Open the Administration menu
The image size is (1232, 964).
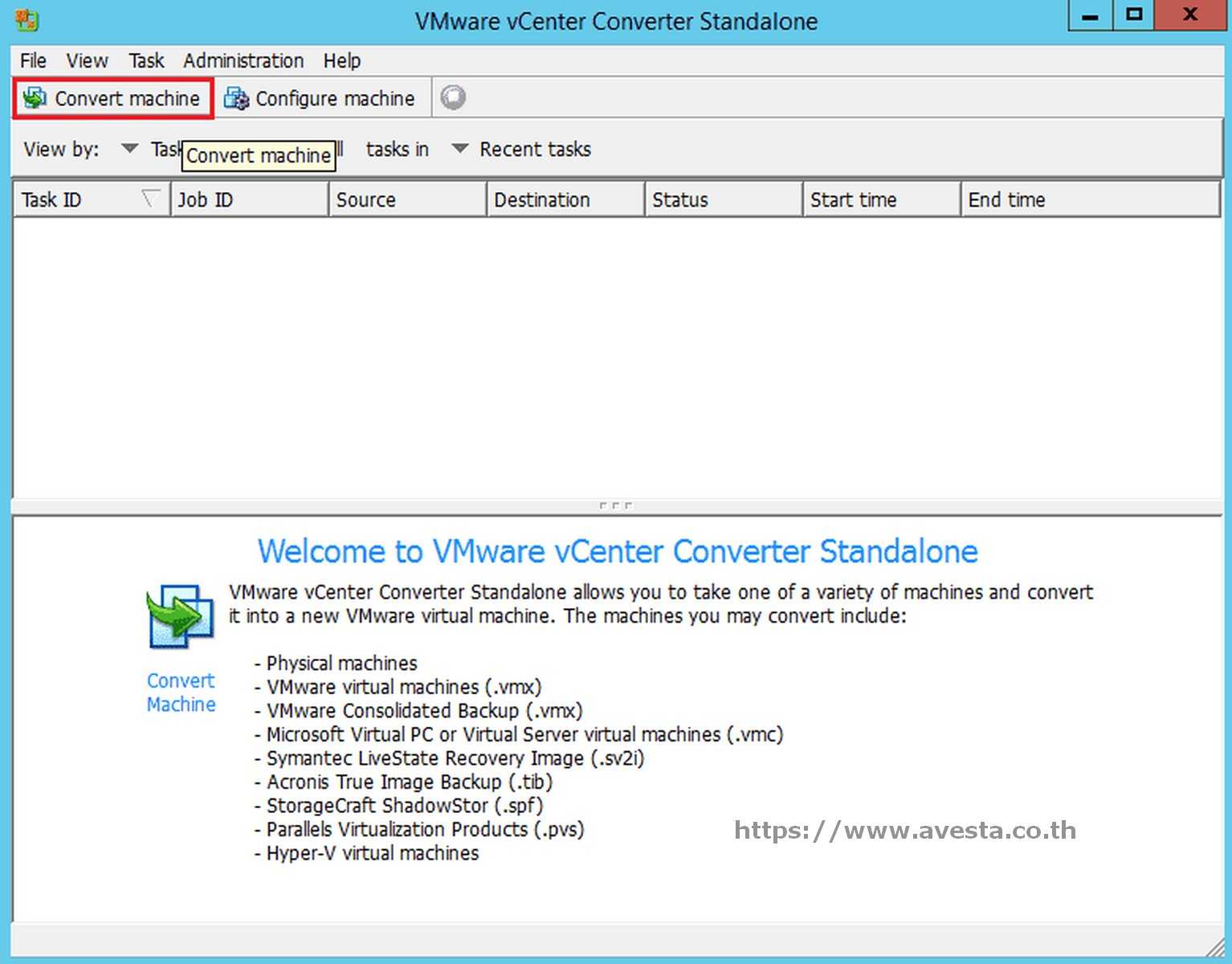tap(243, 60)
